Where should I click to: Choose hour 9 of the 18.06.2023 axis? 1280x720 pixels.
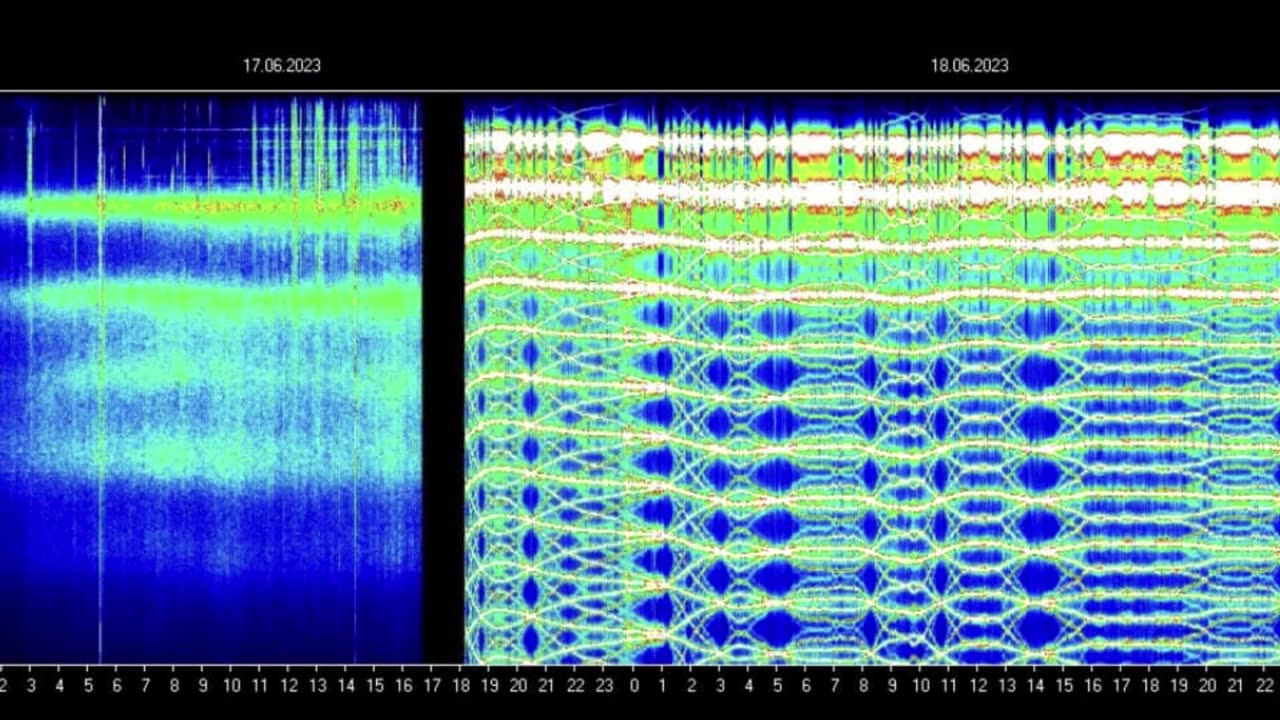892,686
